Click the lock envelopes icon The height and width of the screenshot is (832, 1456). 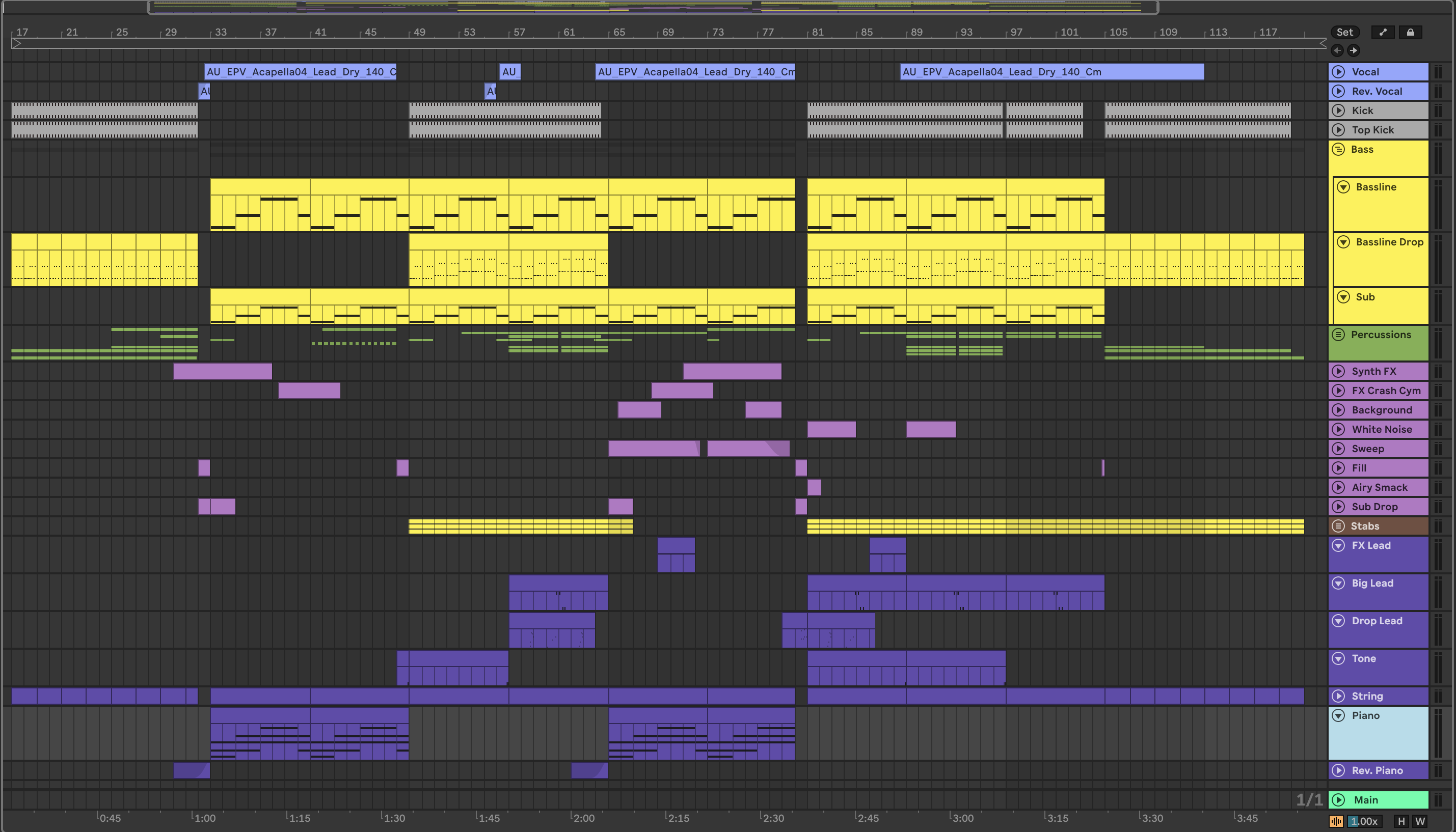1410,32
